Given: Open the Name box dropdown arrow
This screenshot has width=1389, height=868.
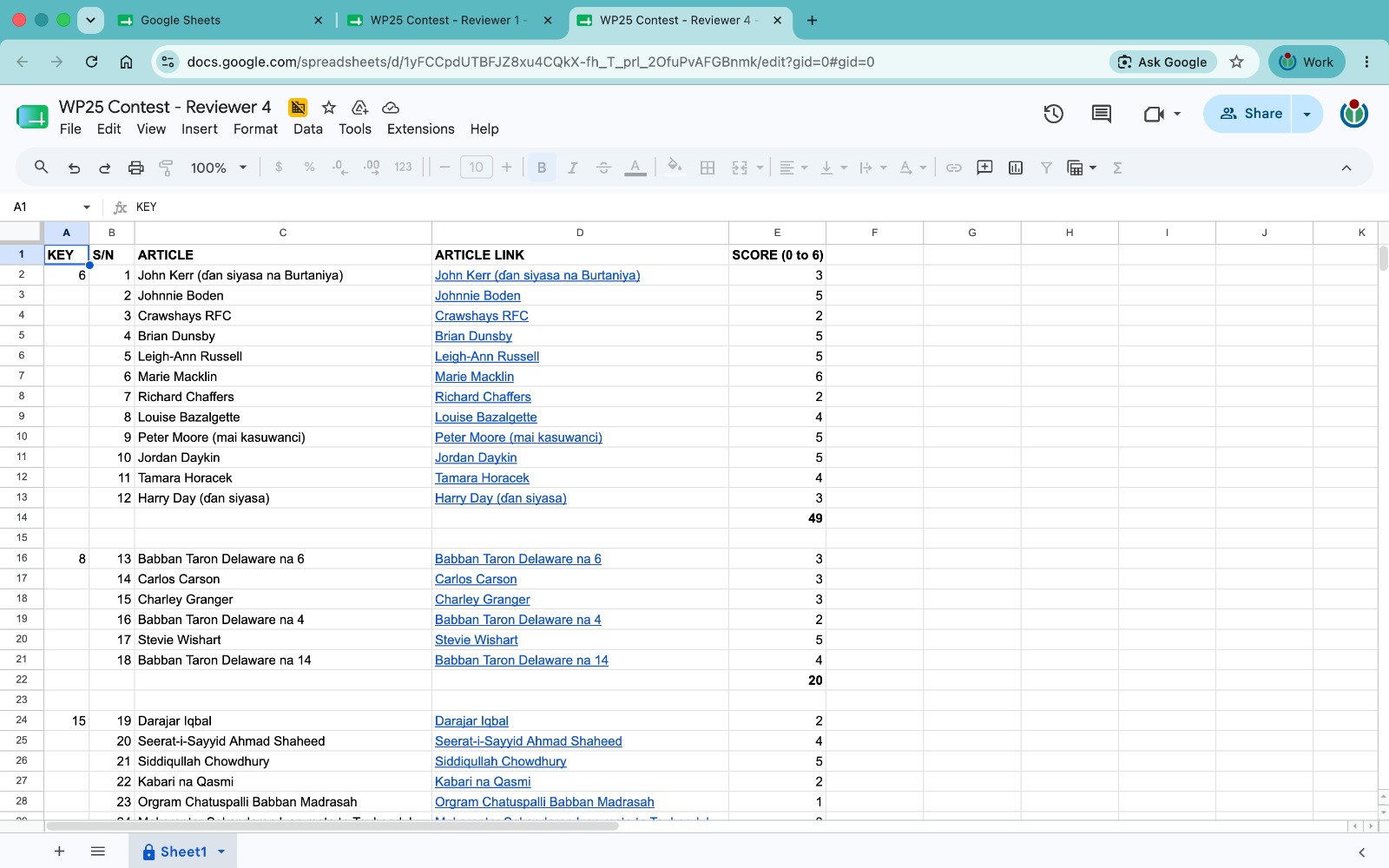Looking at the screenshot, I should click(x=87, y=207).
